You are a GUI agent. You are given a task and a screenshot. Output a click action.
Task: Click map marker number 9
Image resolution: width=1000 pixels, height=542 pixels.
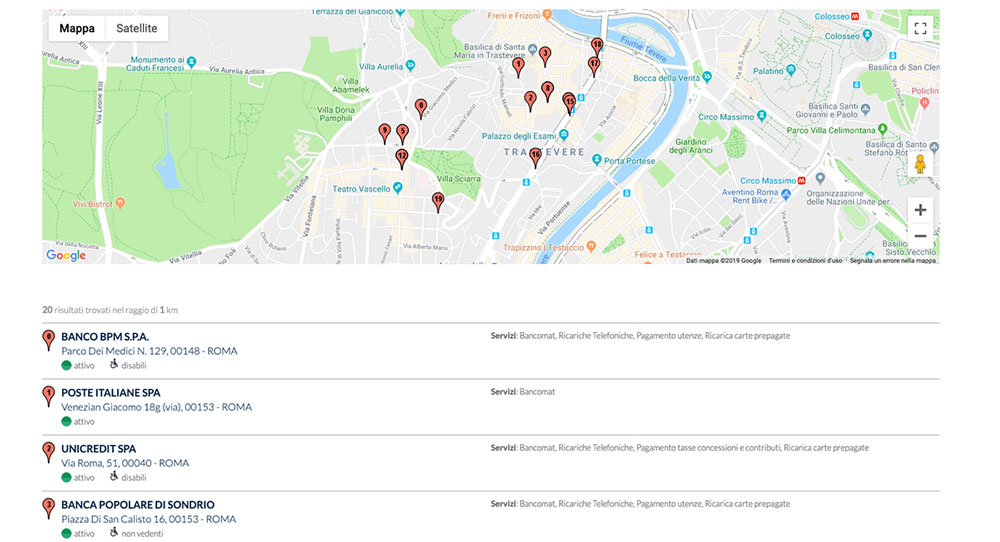coord(384,133)
